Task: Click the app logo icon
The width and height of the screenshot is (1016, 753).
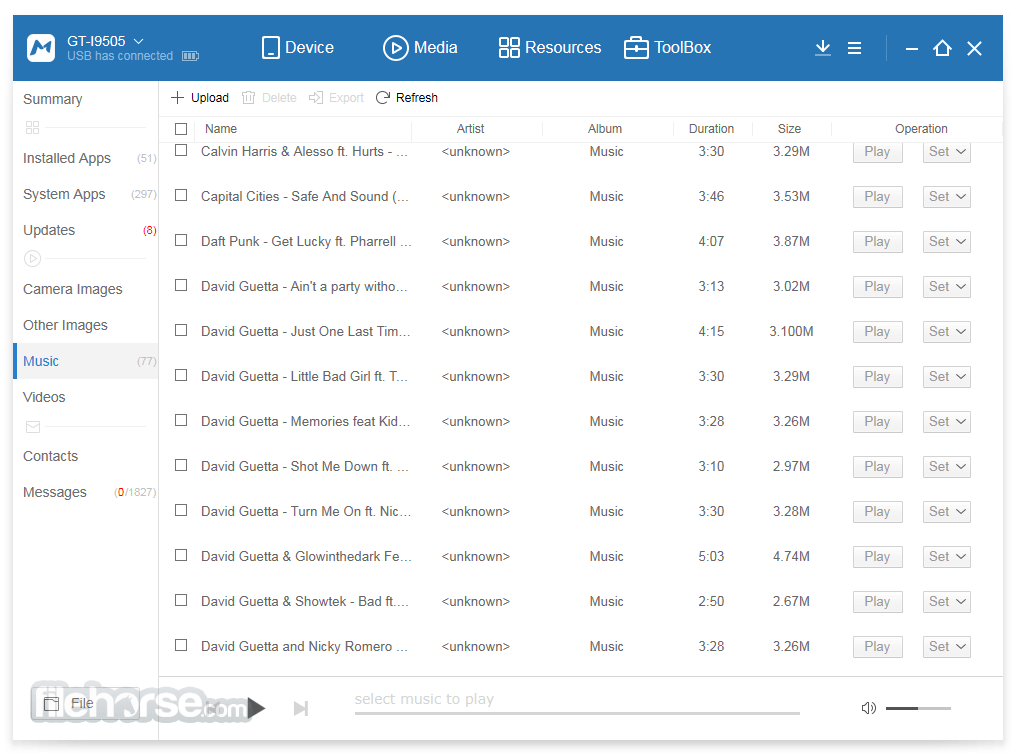Action: (x=41, y=48)
